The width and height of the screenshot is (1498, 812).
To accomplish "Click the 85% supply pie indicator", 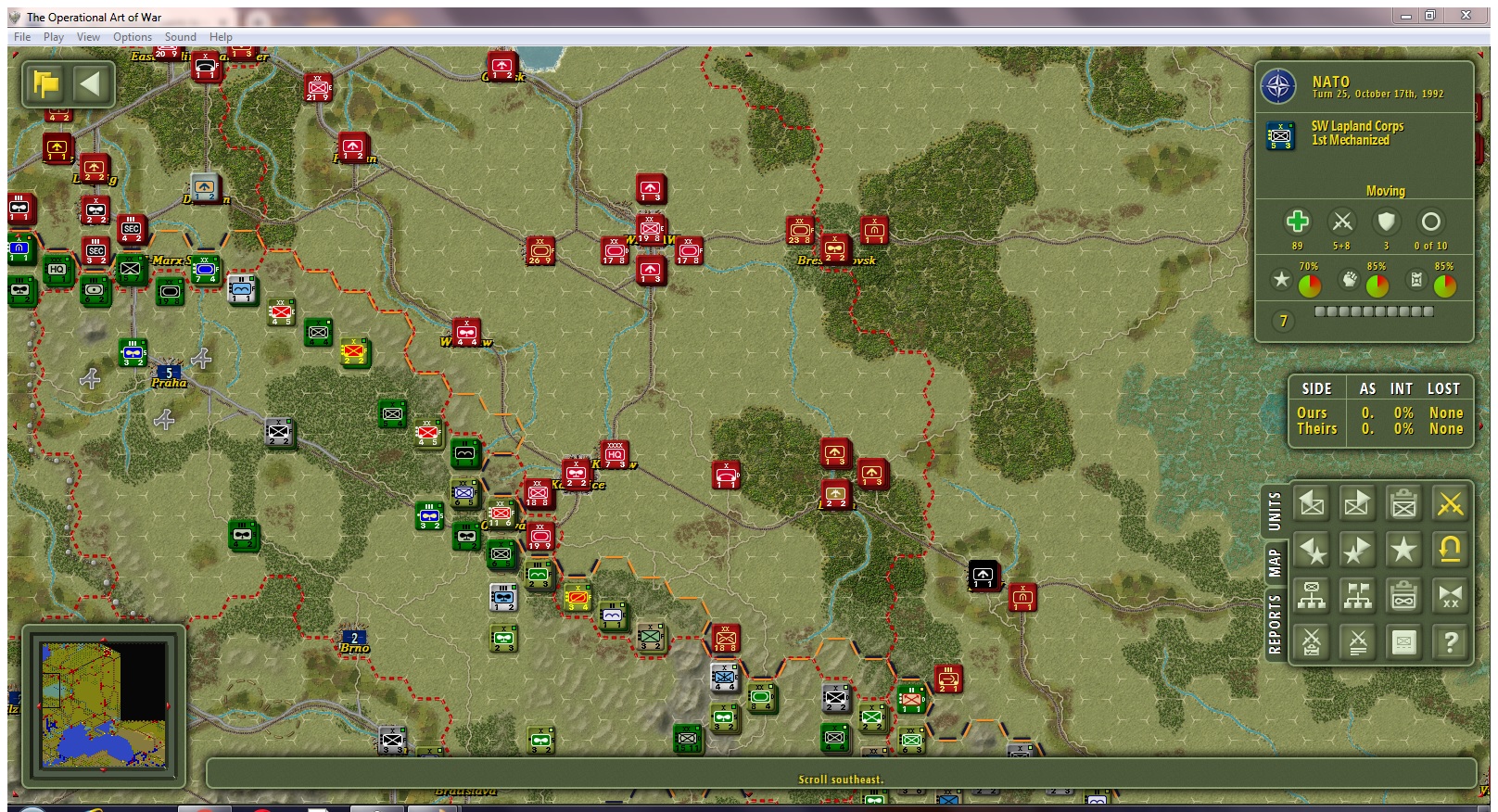I will coord(1444,285).
